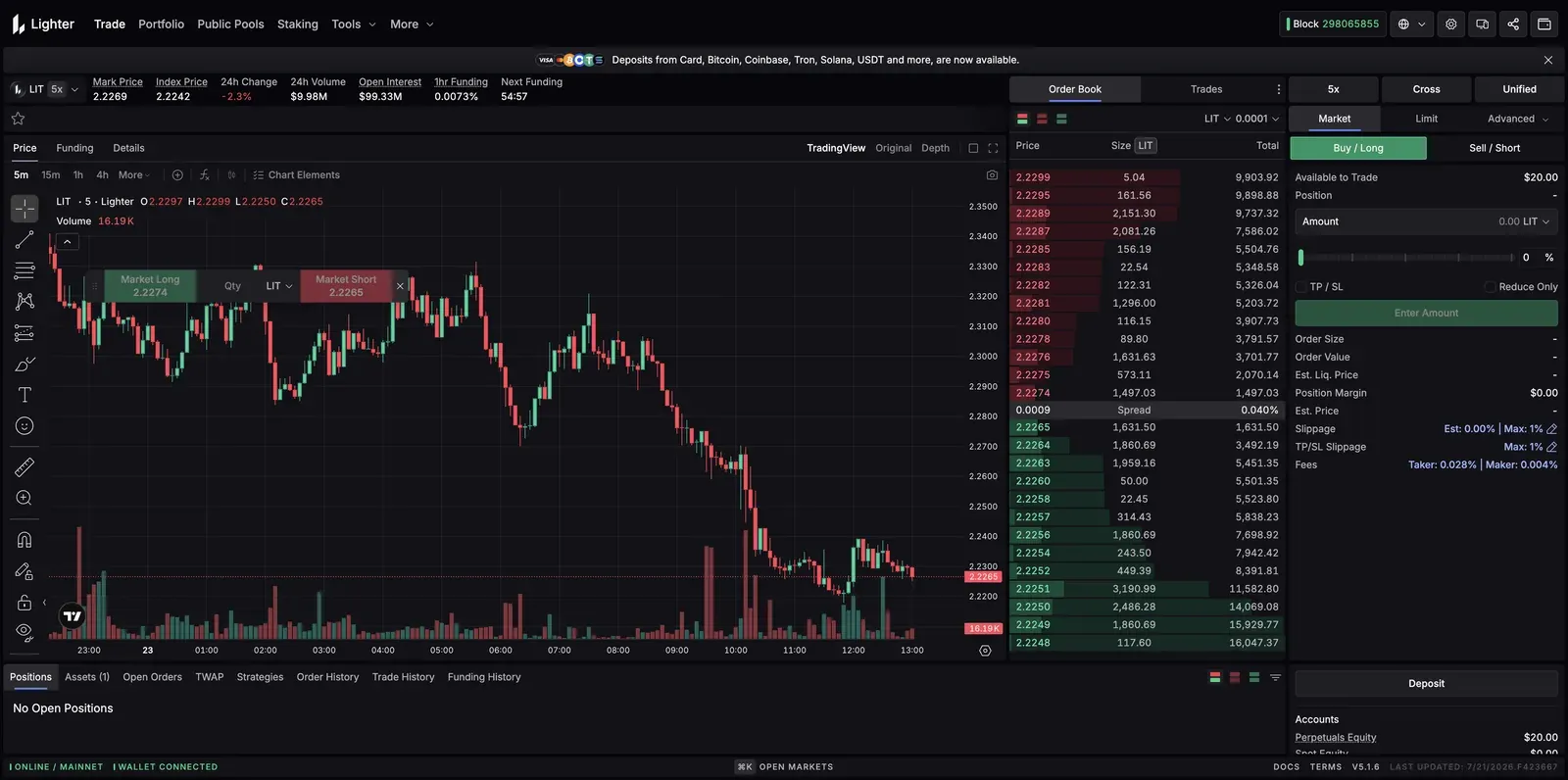Select the Limit order tab
Screen dimensions: 1568x780
pos(1426,119)
